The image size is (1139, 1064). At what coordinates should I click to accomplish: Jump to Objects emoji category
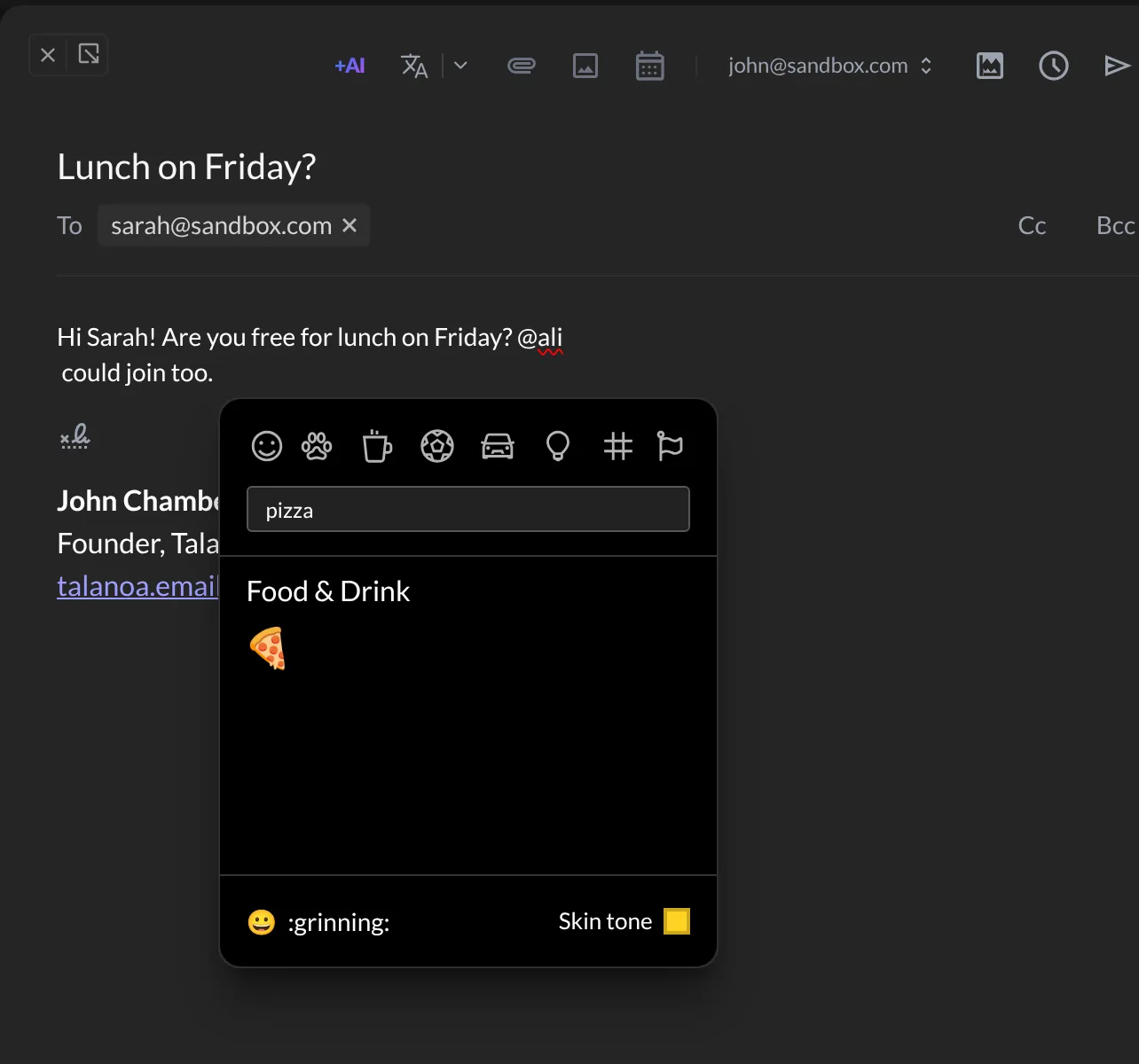(558, 446)
